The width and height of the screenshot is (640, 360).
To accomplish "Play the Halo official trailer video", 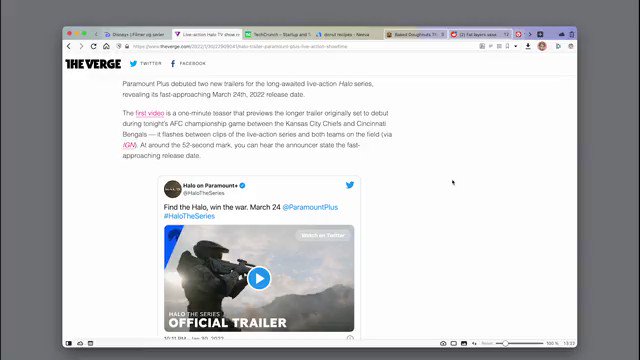I will click(259, 278).
